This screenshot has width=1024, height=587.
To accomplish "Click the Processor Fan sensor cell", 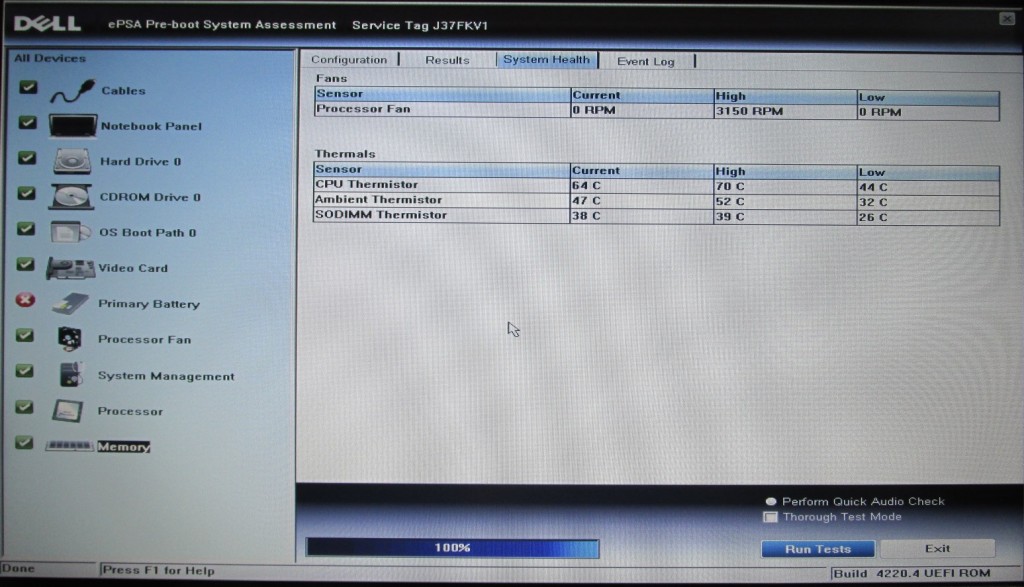I will 442,109.
